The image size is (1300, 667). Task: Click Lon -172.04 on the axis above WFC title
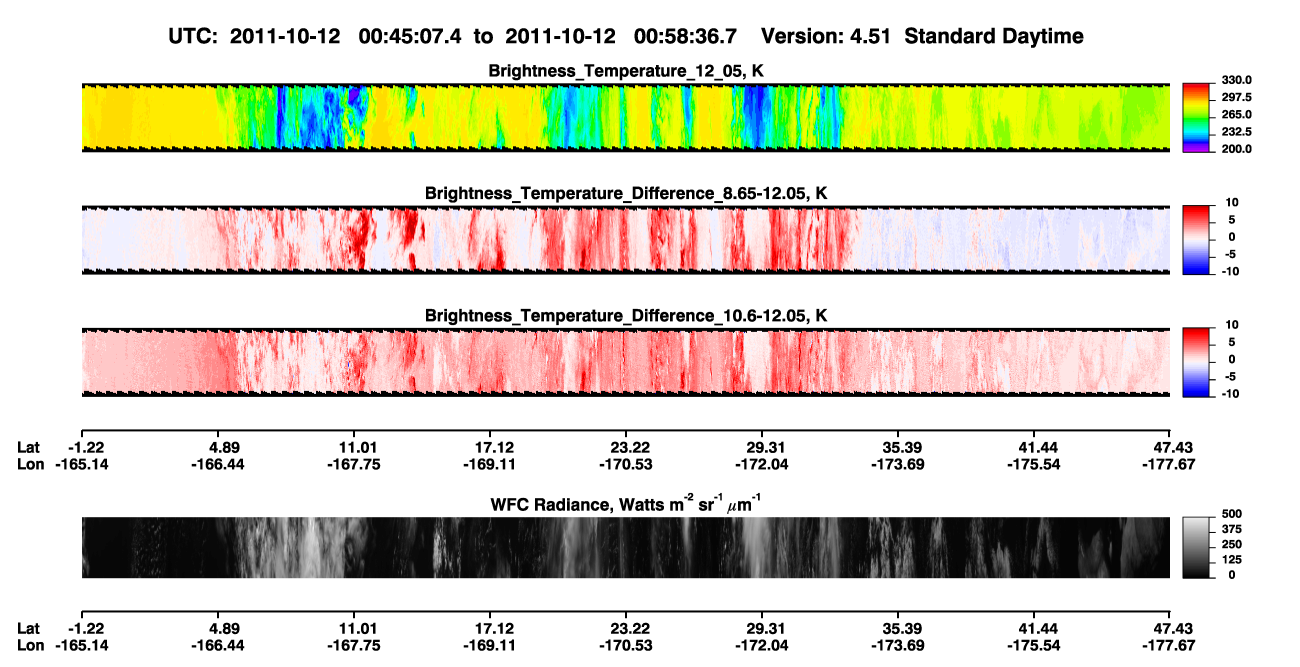[x=762, y=464]
